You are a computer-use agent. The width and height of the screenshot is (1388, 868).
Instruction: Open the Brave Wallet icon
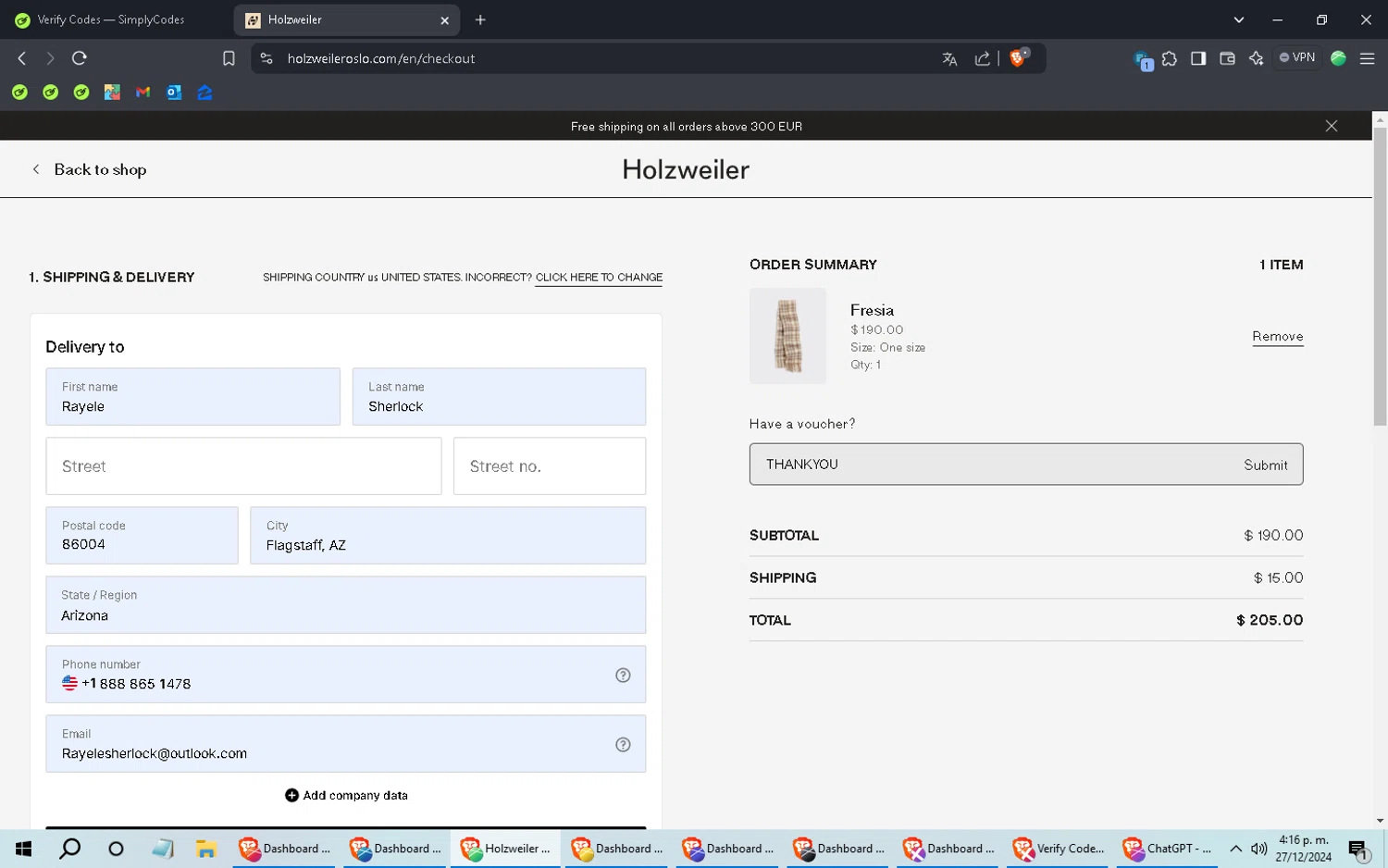click(1227, 58)
